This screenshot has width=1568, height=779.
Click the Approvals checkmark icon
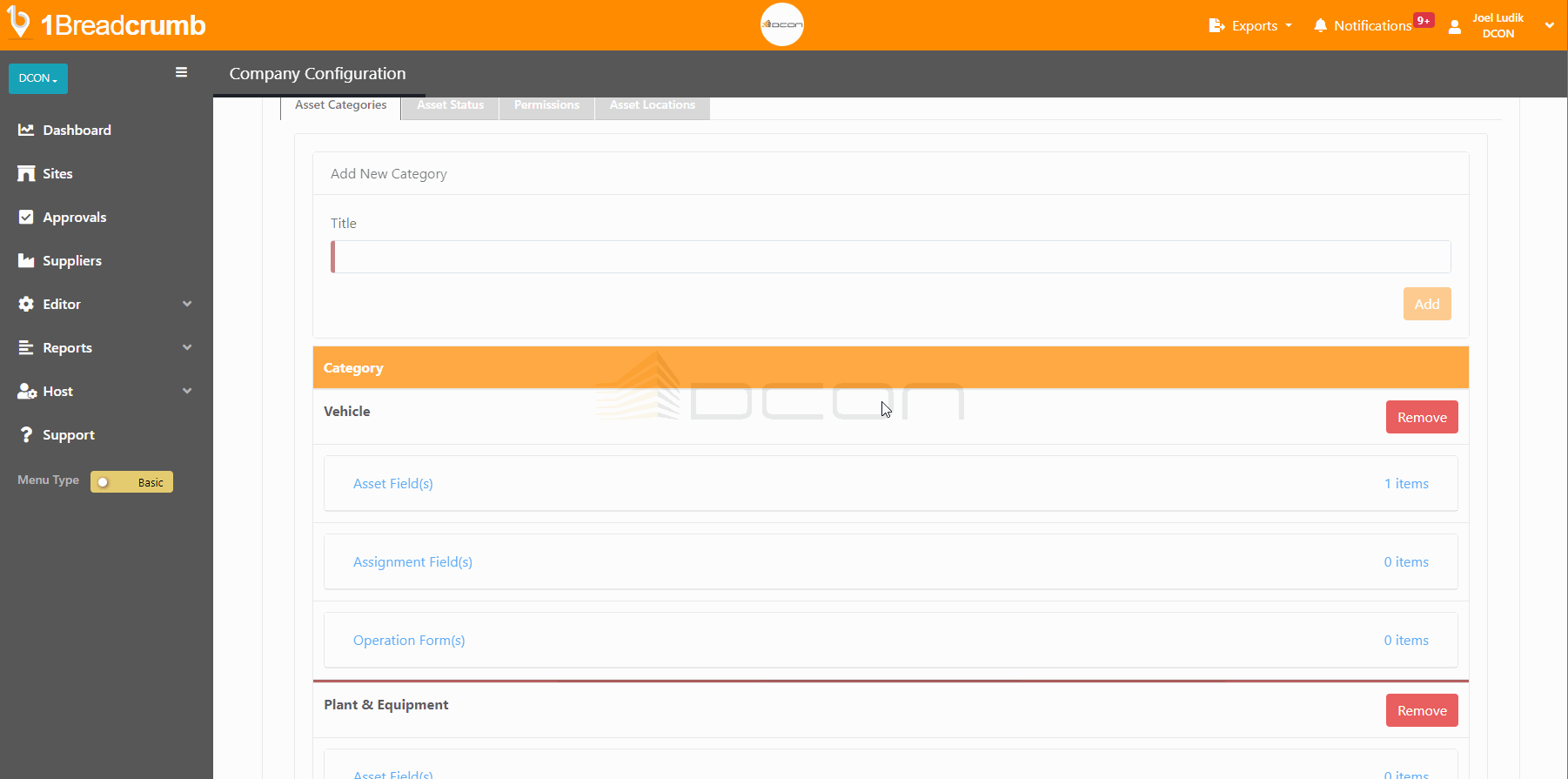(26, 217)
